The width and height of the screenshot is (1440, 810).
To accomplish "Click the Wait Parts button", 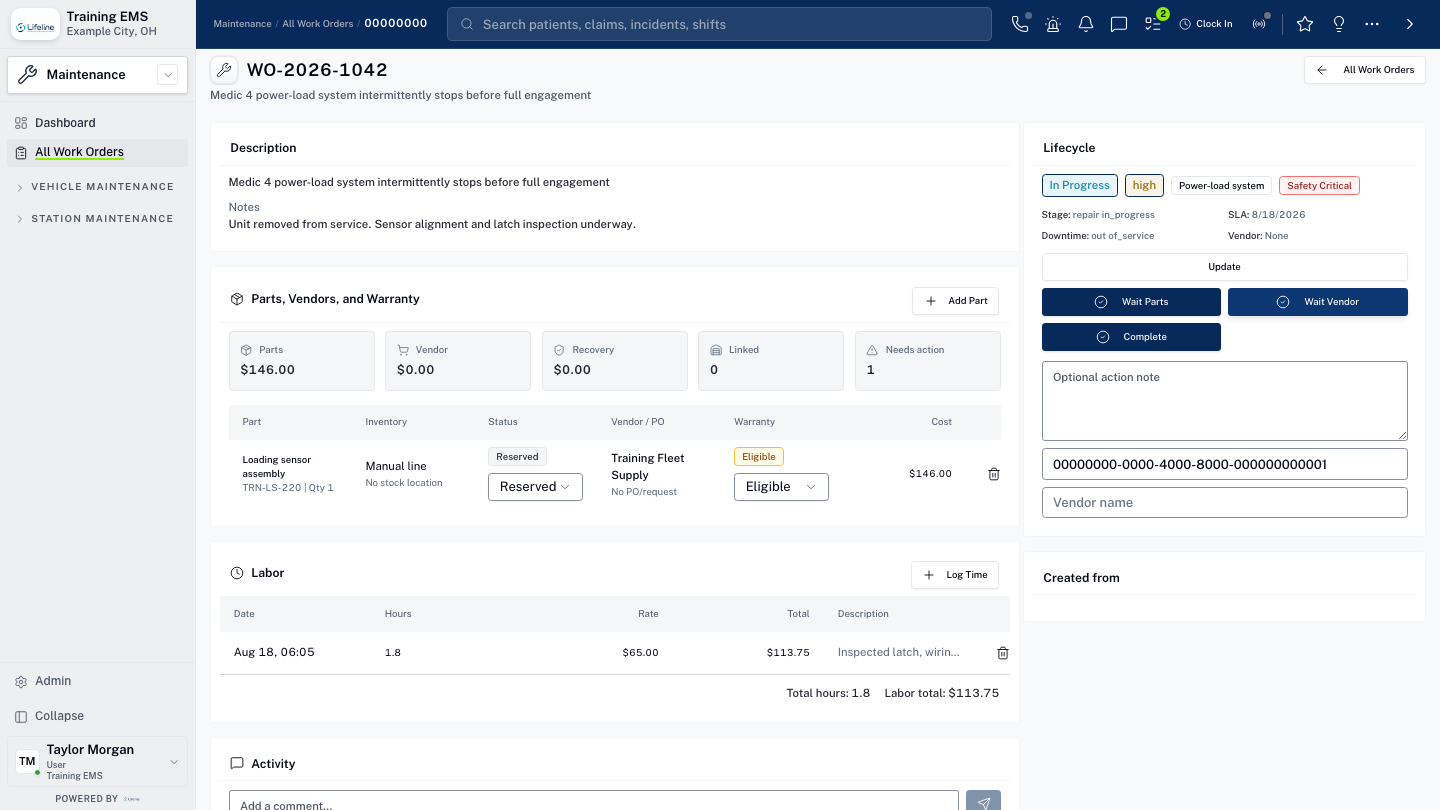I will coord(1131,302).
